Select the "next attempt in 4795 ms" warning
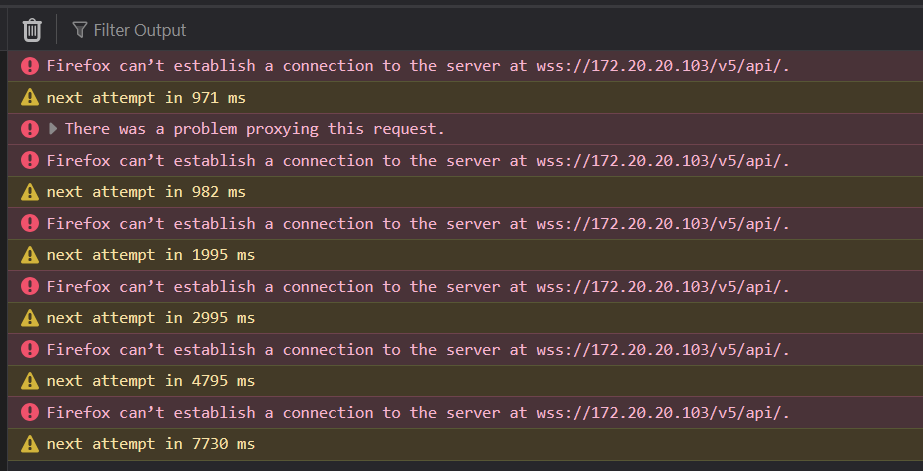The image size is (923, 471). tap(150, 381)
